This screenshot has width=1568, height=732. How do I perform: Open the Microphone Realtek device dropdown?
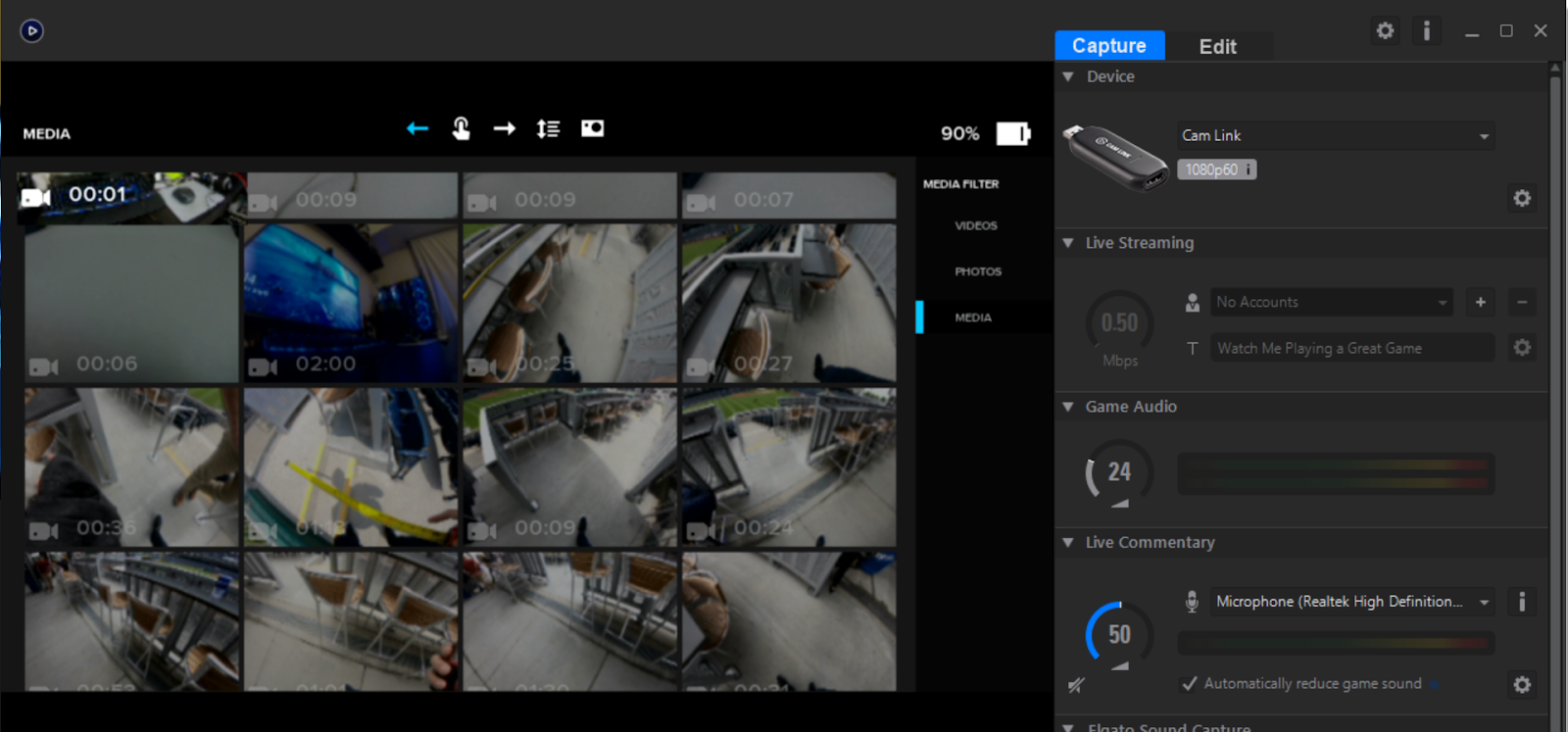pos(1351,602)
